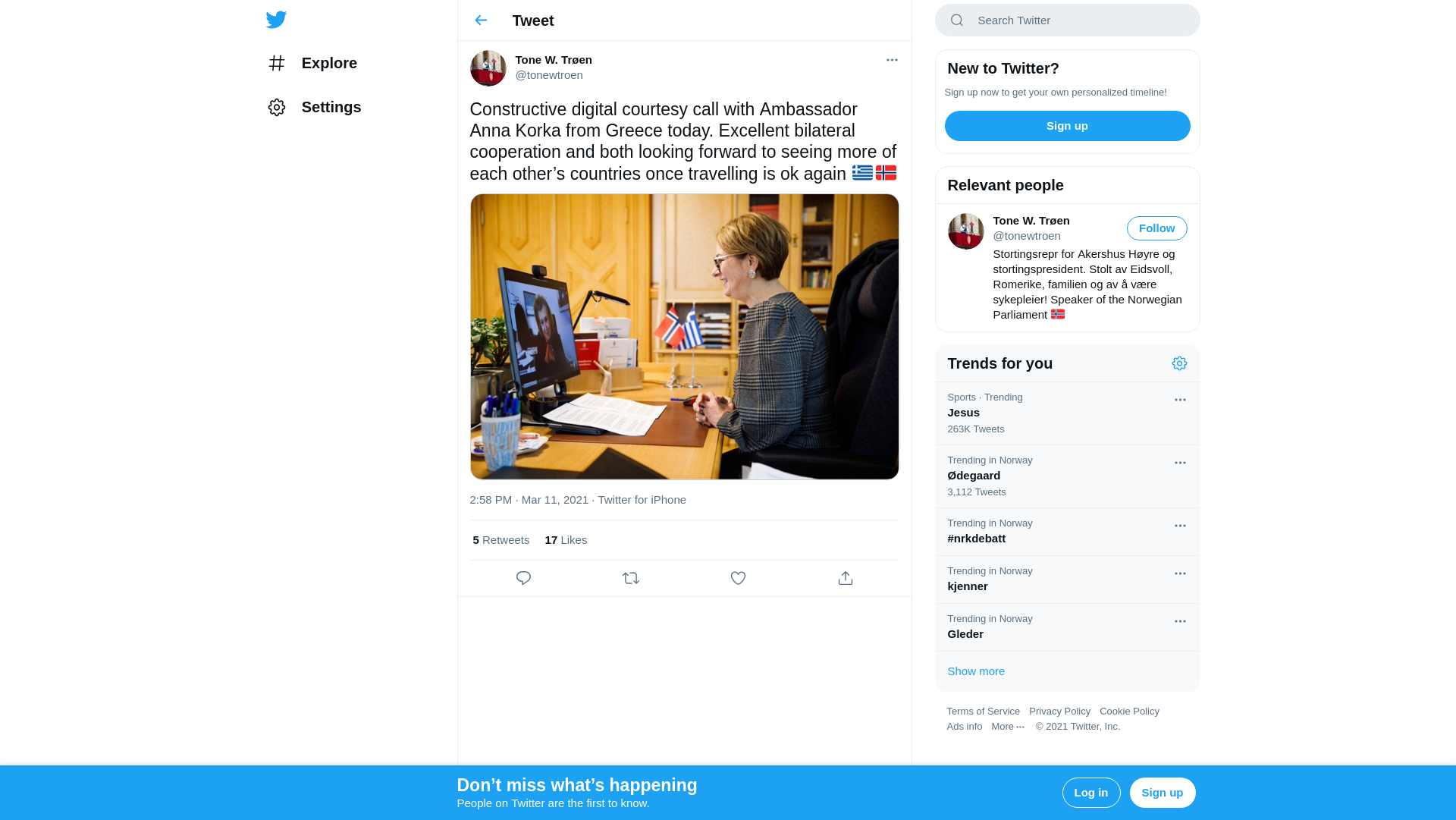Image resolution: width=1456 pixels, height=820 pixels.
Task: Focus the Search Twitter field
Action: (x=1067, y=20)
